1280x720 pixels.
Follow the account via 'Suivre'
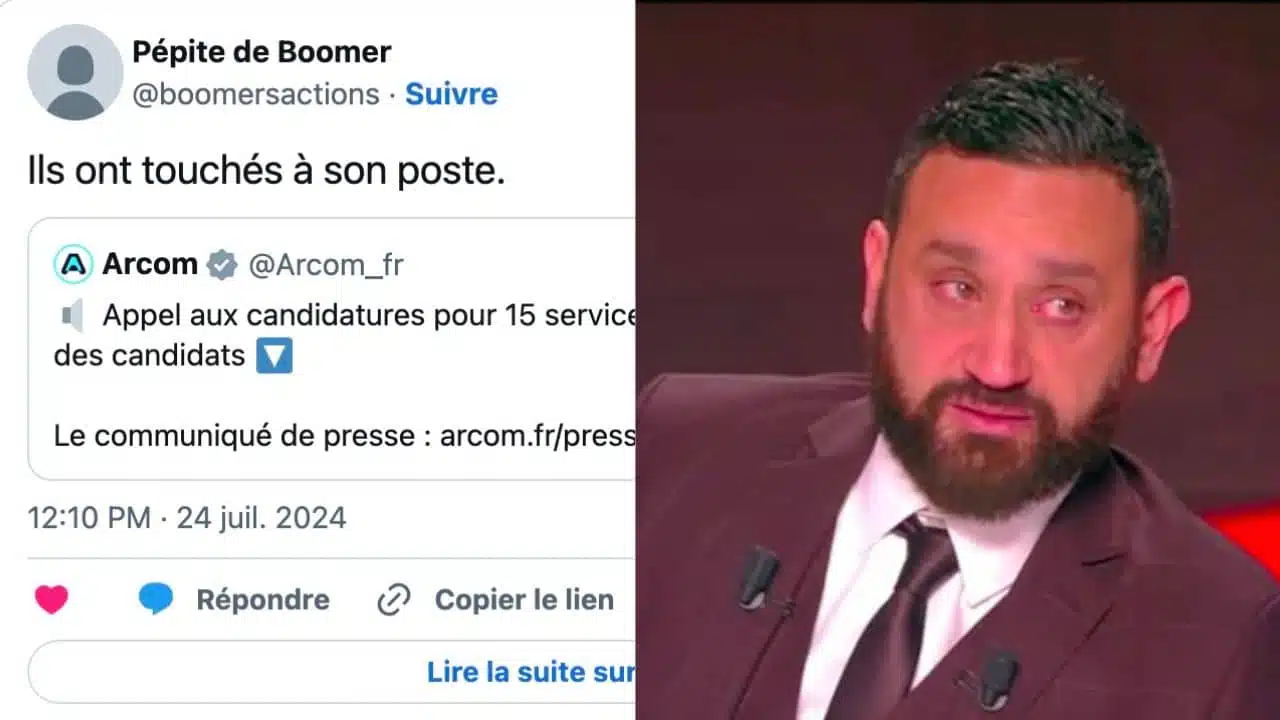pos(451,94)
